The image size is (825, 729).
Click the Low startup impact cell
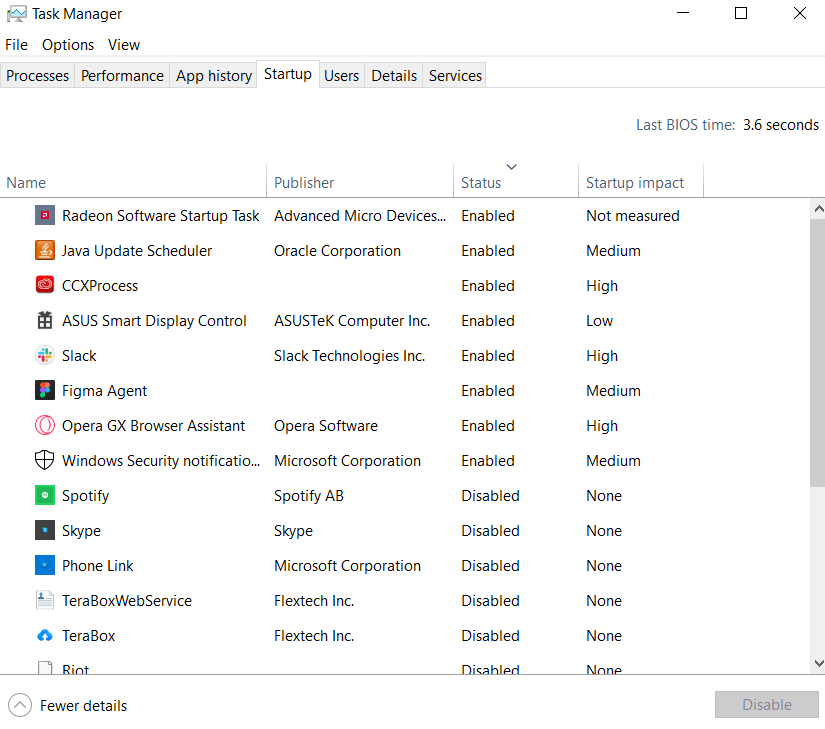pos(599,321)
